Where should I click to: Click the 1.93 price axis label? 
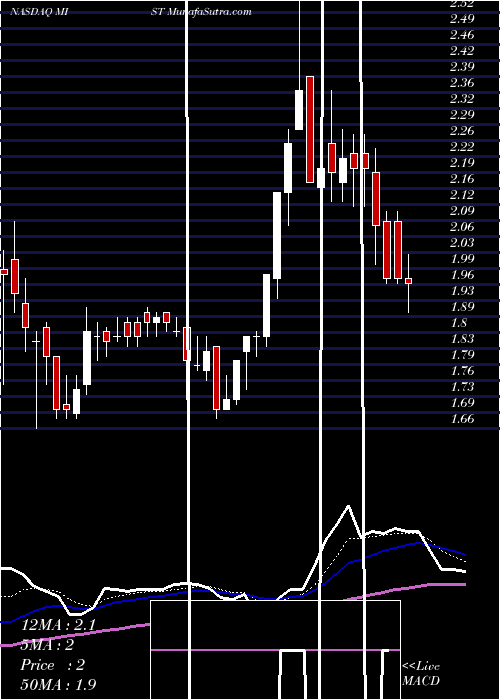coord(462,291)
